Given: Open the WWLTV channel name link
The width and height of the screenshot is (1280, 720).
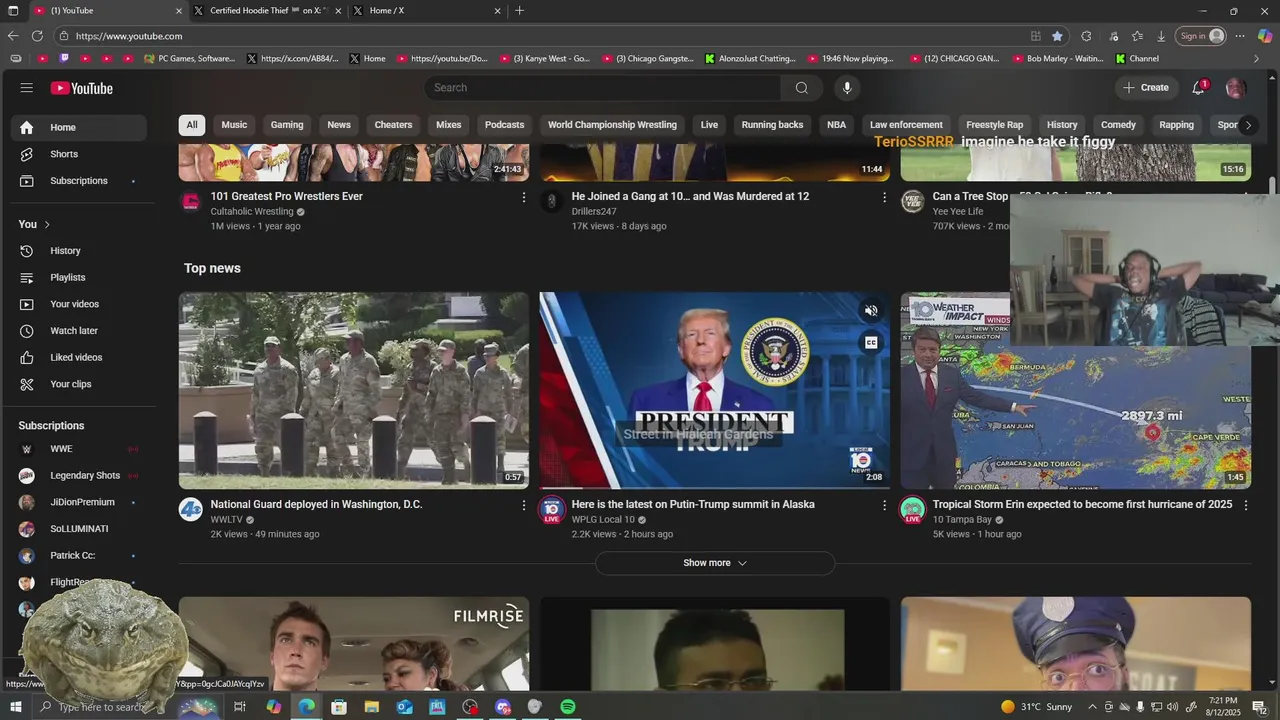Looking at the screenshot, I should [x=227, y=520].
